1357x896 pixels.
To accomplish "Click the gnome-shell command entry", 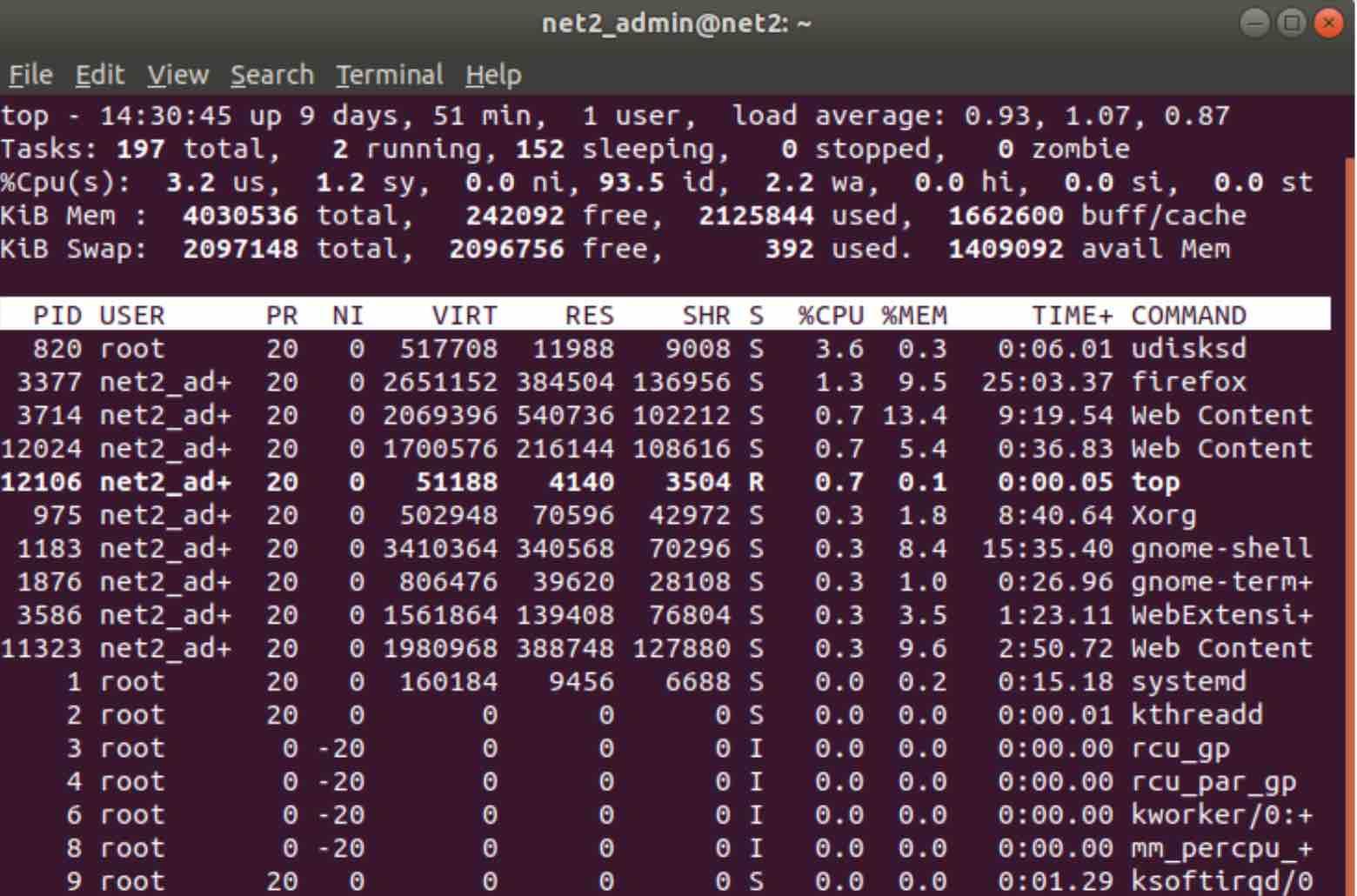I will pos(1221,548).
